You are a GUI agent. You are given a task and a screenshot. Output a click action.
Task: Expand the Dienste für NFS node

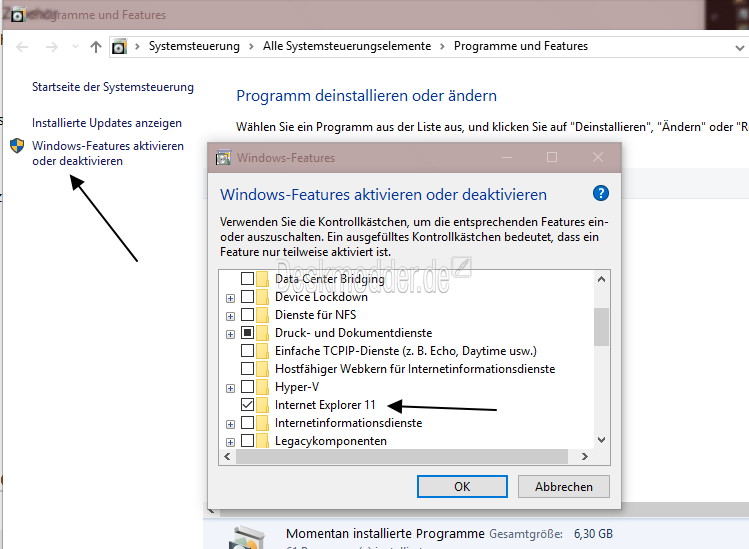(230, 316)
